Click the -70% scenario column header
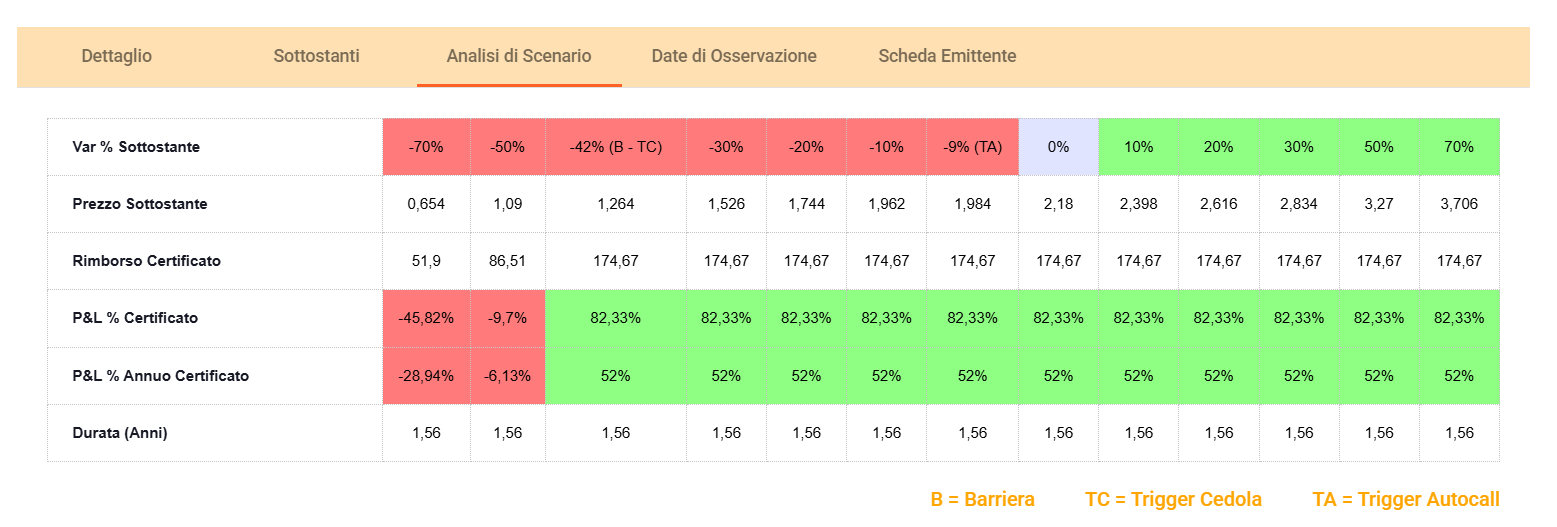This screenshot has width=1557, height=527. coord(426,147)
